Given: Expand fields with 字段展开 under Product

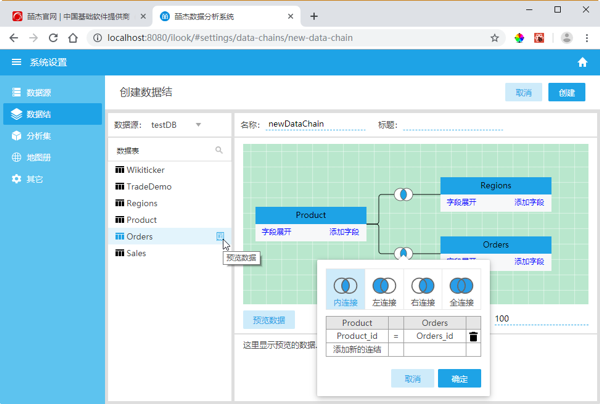Looking at the screenshot, I should pos(277,232).
